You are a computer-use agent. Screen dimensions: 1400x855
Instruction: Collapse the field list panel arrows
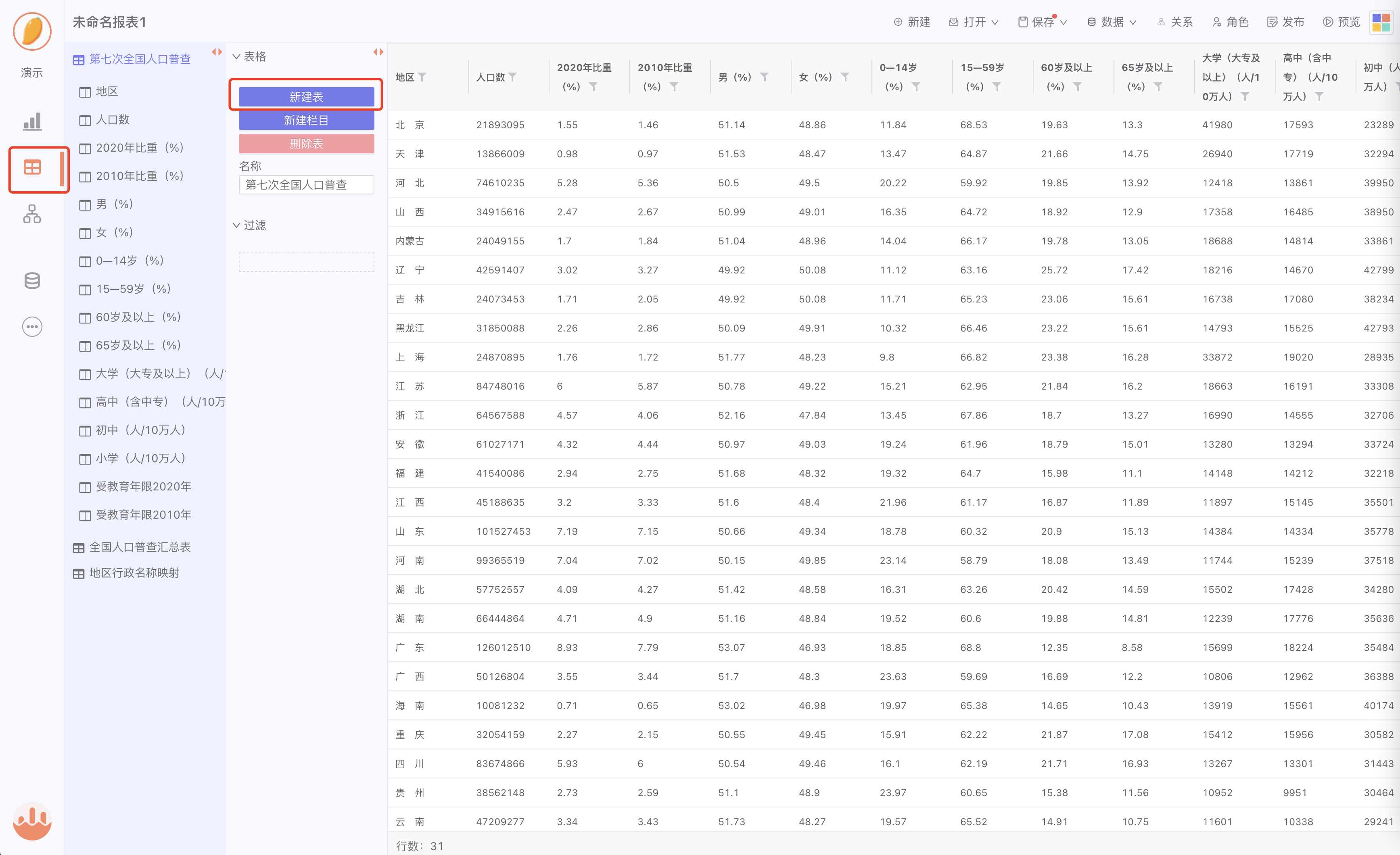[217, 52]
